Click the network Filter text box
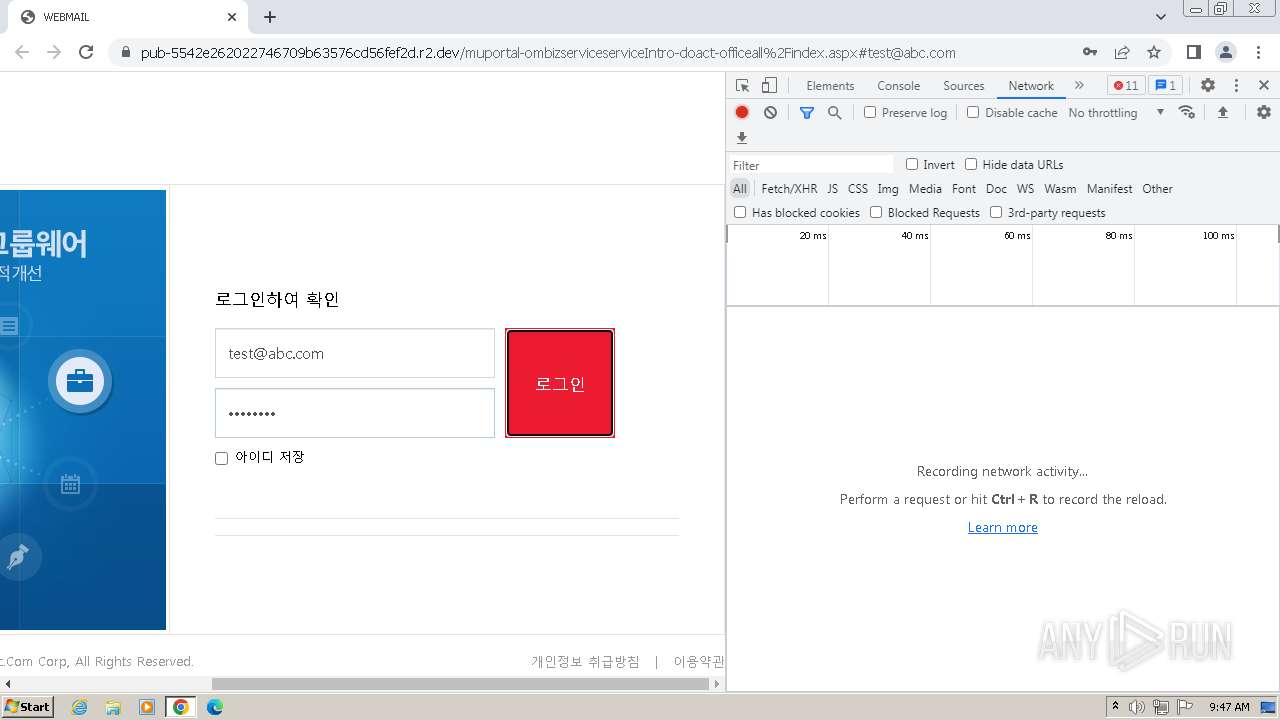Viewport: 1280px width, 720px height. (812, 165)
